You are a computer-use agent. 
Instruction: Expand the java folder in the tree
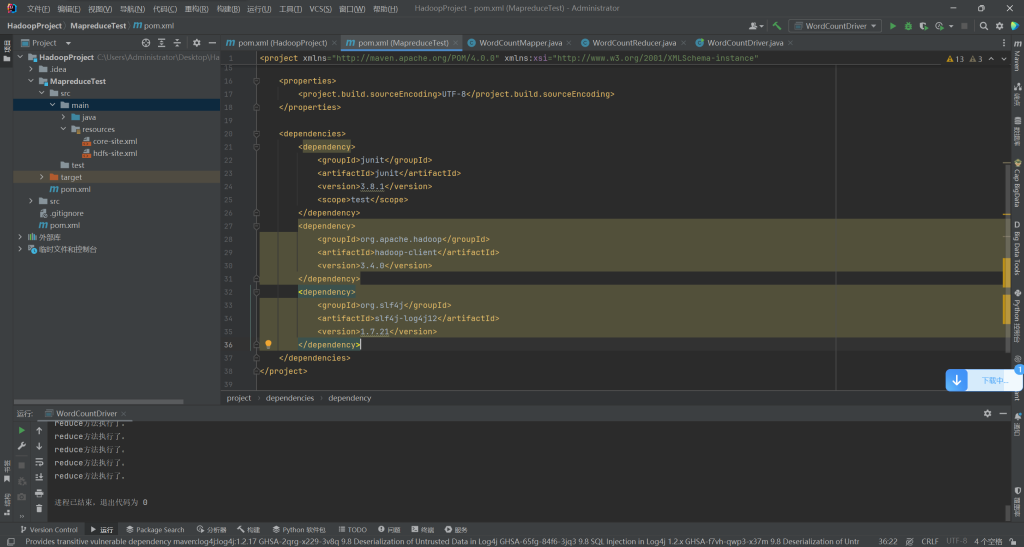[x=63, y=117]
